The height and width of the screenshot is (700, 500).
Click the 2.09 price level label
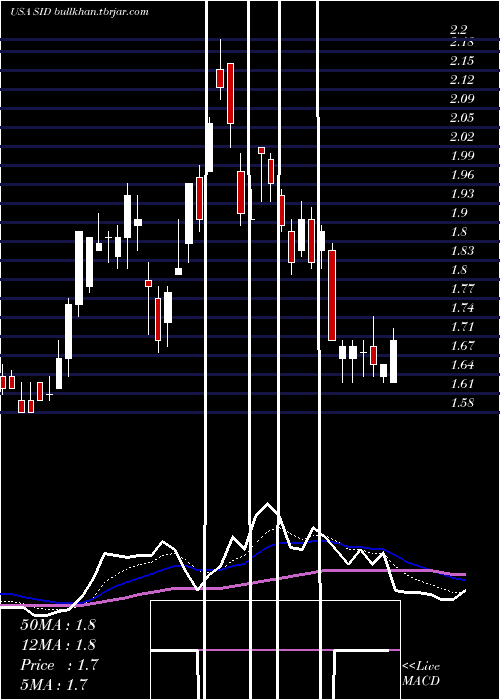pyautogui.click(x=462, y=99)
